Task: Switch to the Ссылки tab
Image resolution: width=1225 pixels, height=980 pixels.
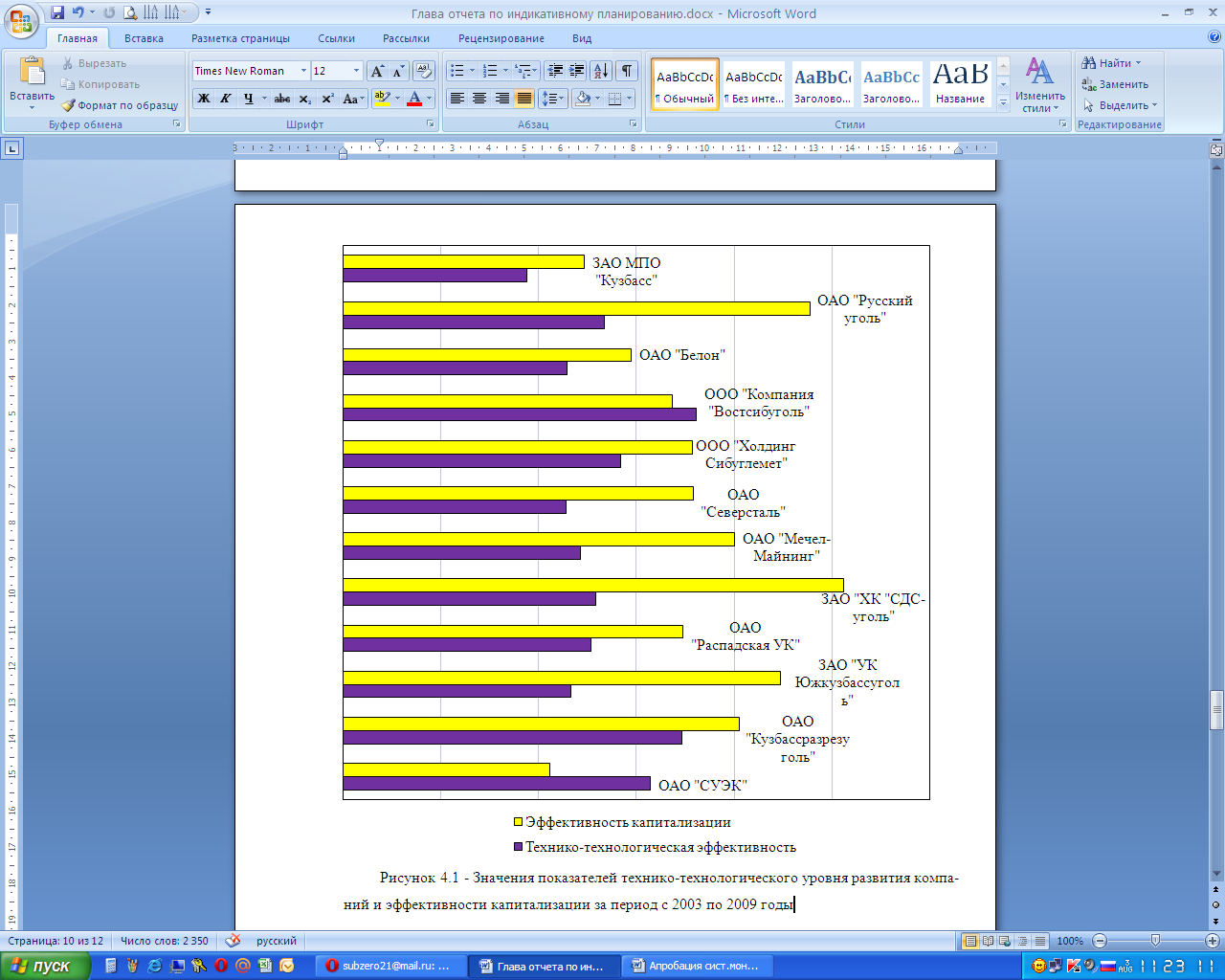Action: tap(337, 38)
